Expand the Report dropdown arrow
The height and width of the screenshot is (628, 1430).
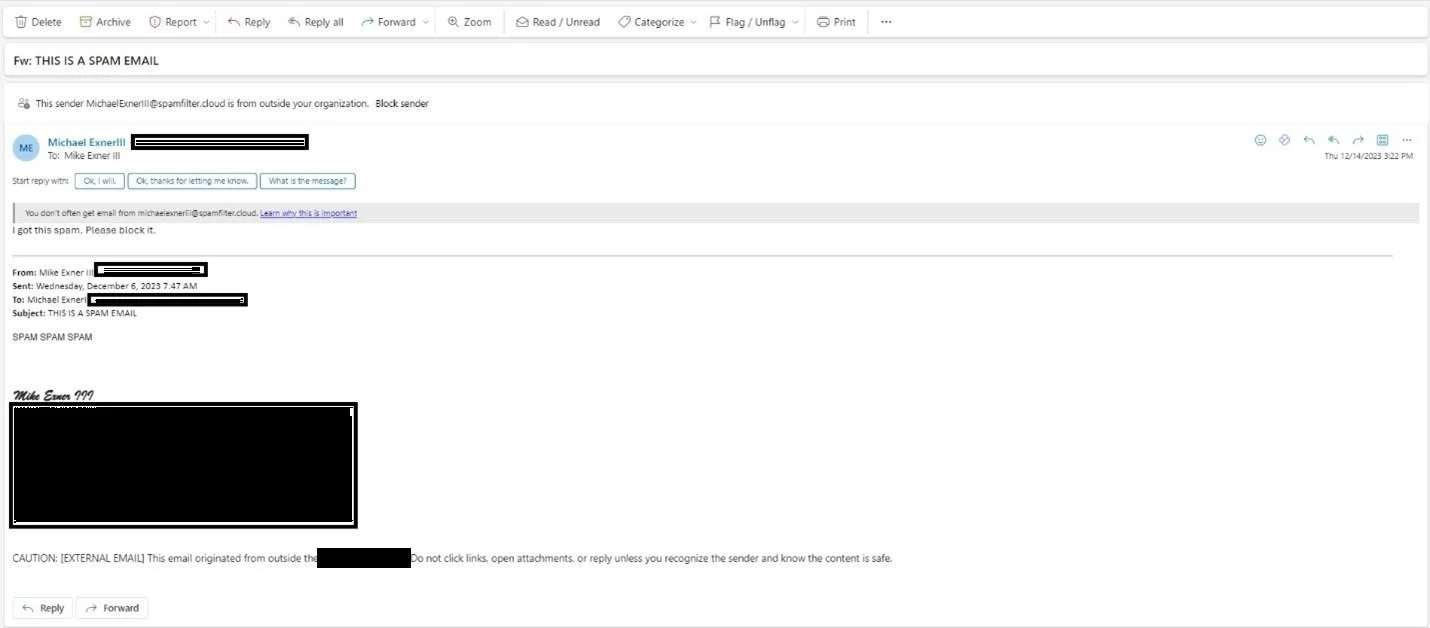[x=206, y=22]
